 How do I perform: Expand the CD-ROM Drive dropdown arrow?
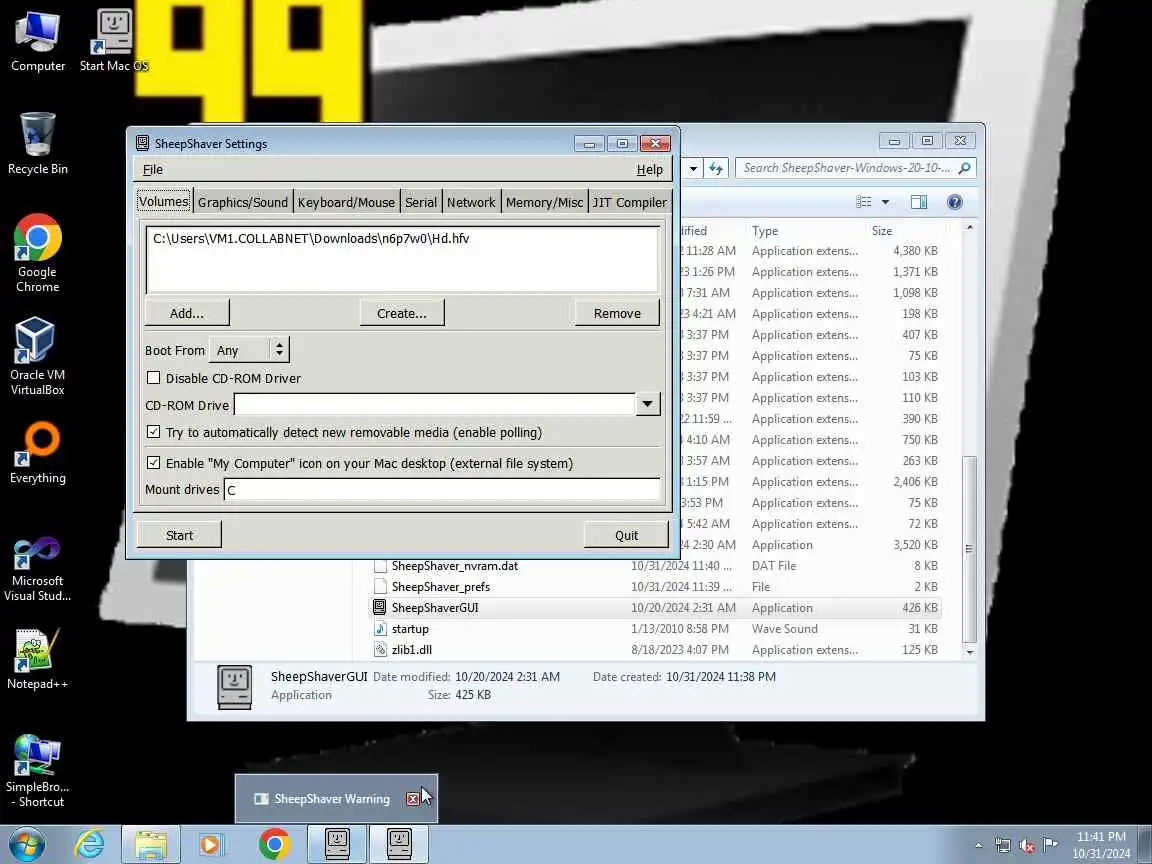[647, 403]
